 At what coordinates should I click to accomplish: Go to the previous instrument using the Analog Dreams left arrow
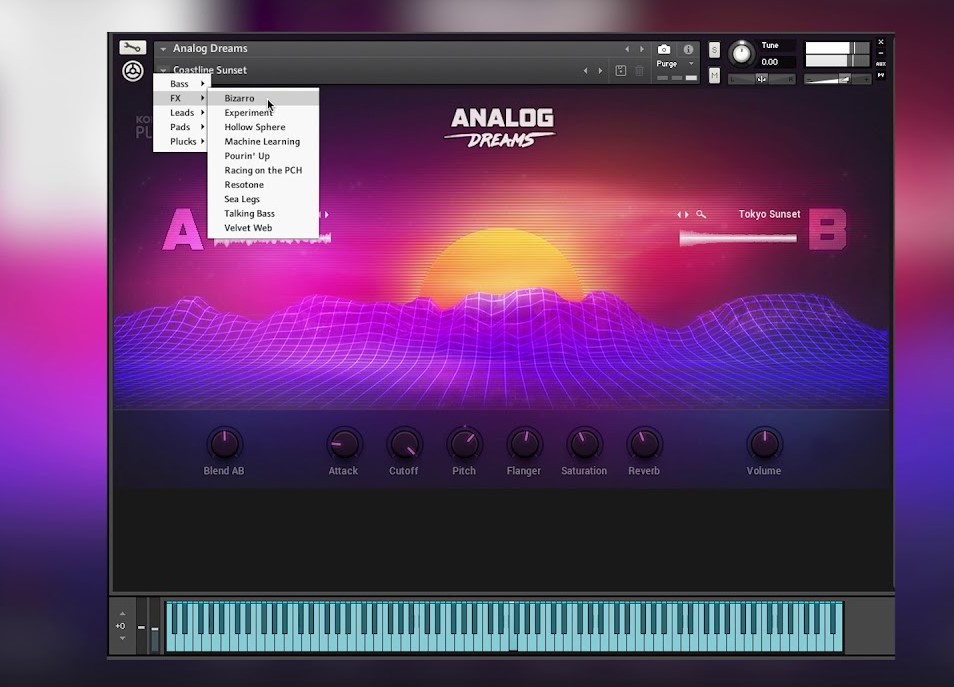pos(627,49)
